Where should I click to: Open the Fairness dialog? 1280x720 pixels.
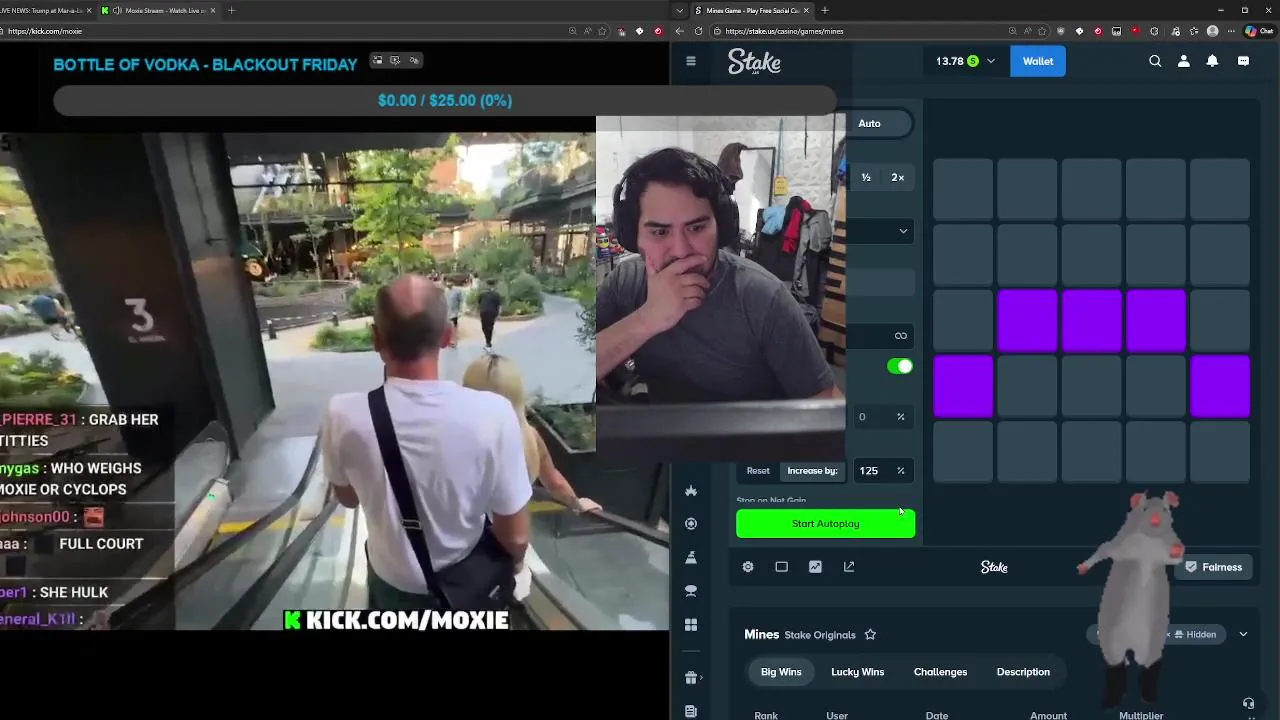tap(1212, 567)
